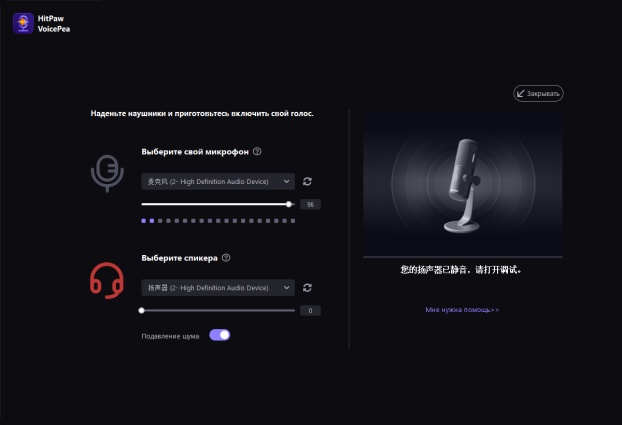Image resolution: width=622 pixels, height=425 pixels.
Task: Click the arrow icon in Закрывать button
Action: pos(520,94)
